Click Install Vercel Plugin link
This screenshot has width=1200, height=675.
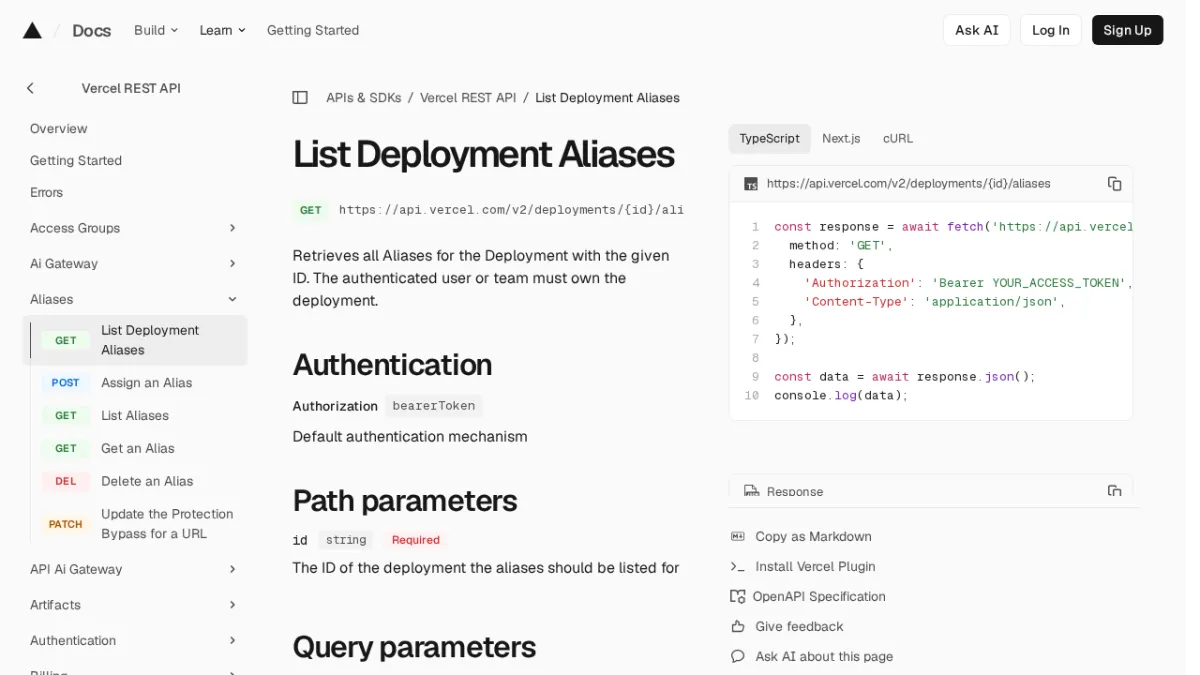click(815, 567)
